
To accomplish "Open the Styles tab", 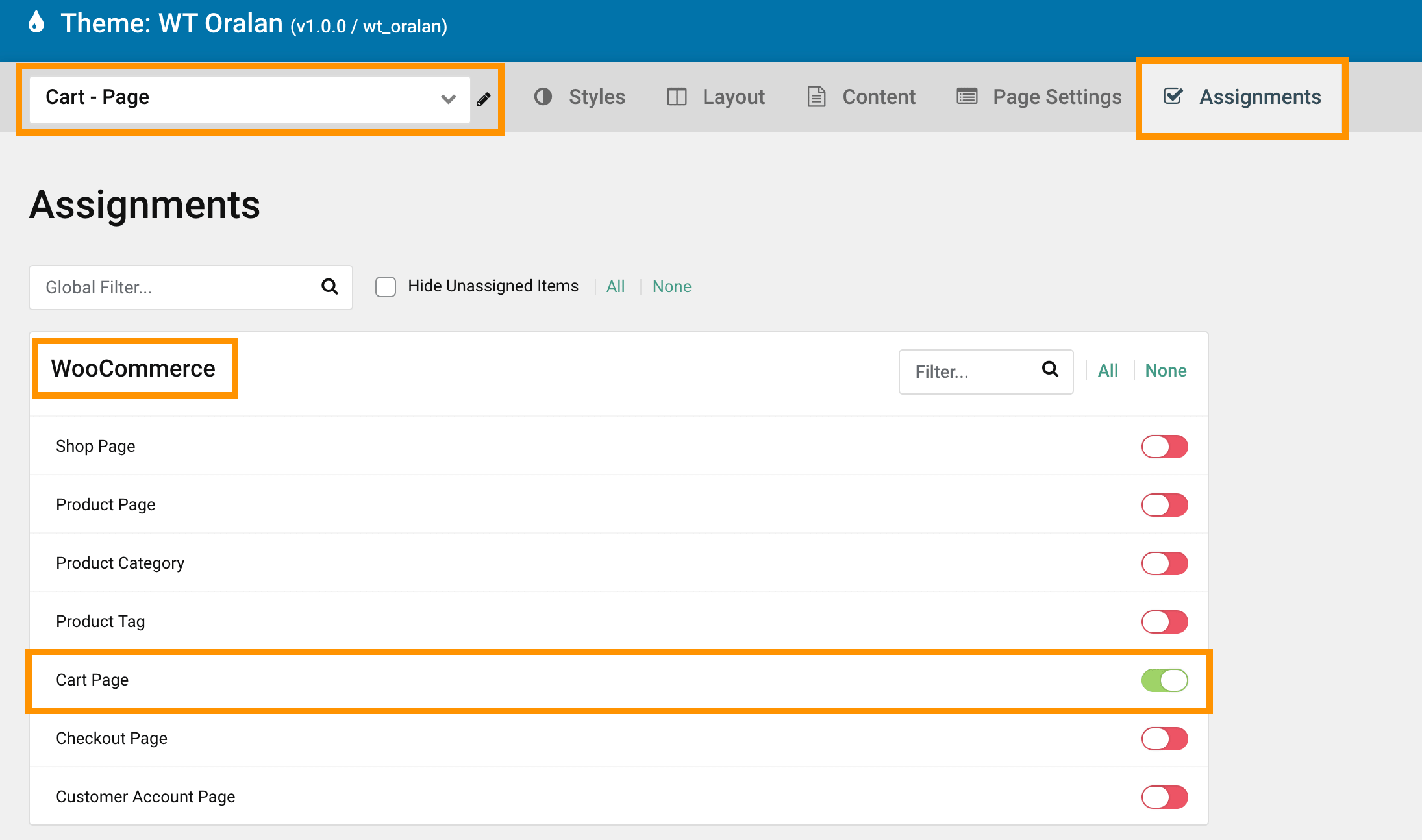I will 579,97.
